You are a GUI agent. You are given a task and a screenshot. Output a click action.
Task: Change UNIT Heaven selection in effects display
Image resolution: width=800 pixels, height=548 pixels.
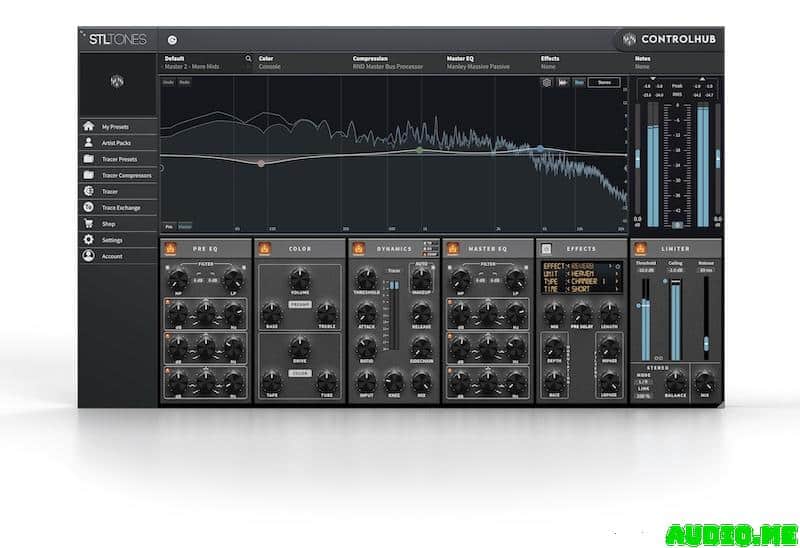coord(581,273)
